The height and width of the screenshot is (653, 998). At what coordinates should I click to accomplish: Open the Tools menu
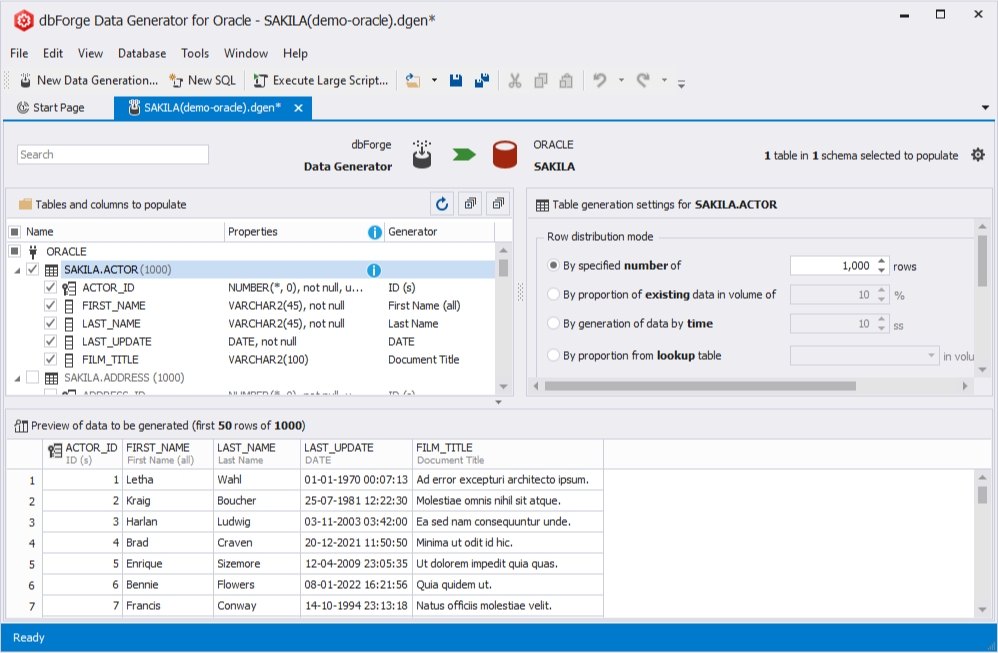(x=195, y=53)
